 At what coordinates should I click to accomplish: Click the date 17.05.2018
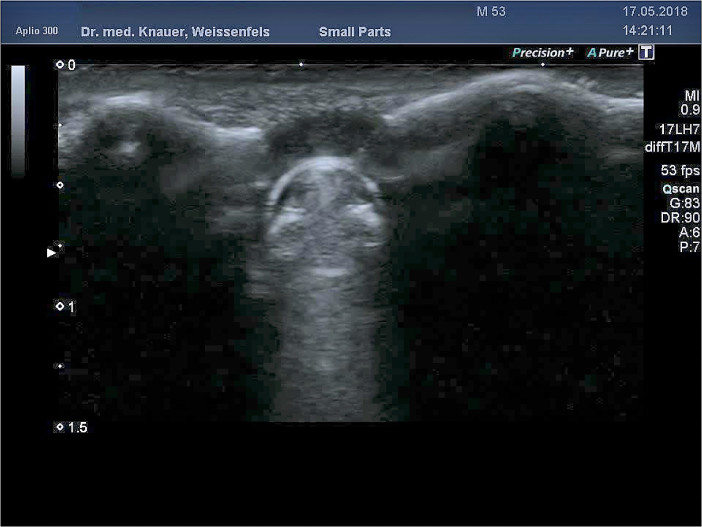coord(655,12)
